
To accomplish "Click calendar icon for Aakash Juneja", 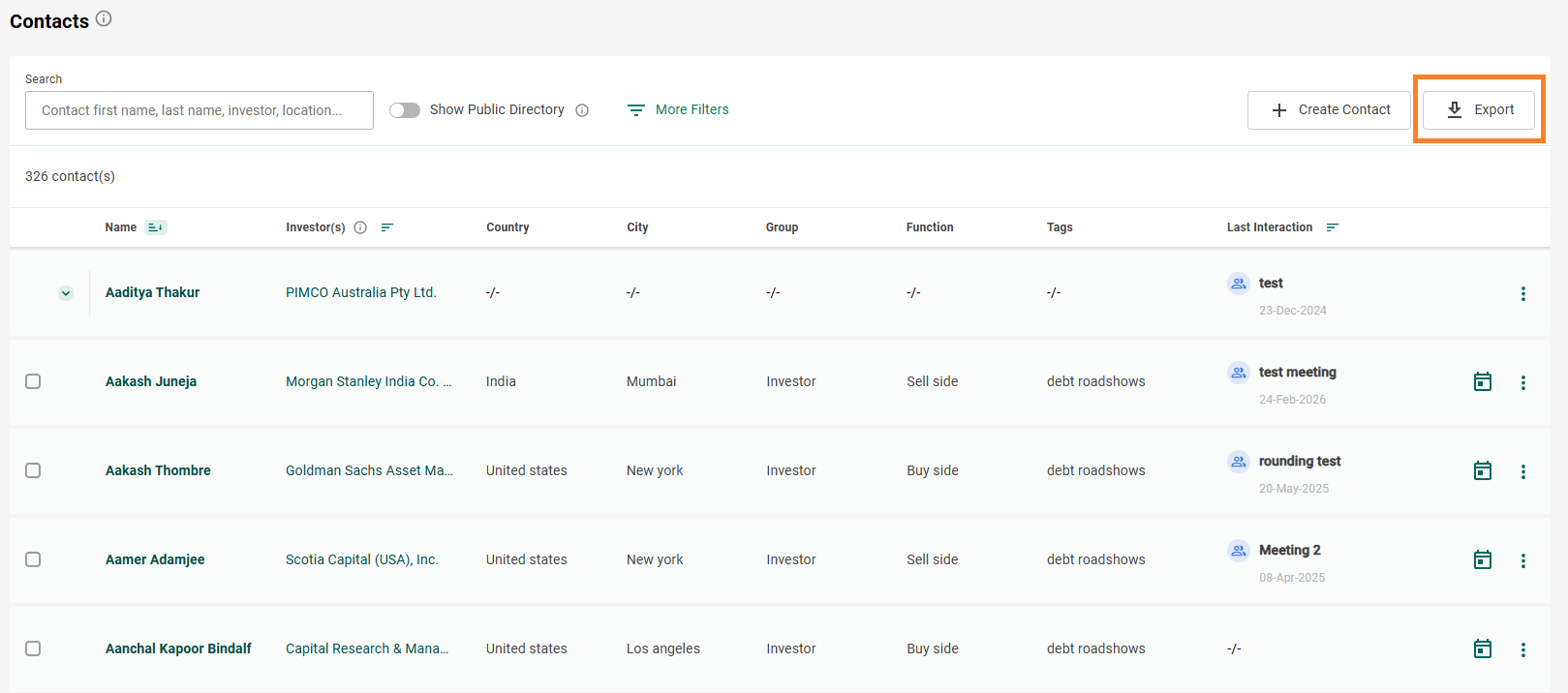I will point(1482,382).
